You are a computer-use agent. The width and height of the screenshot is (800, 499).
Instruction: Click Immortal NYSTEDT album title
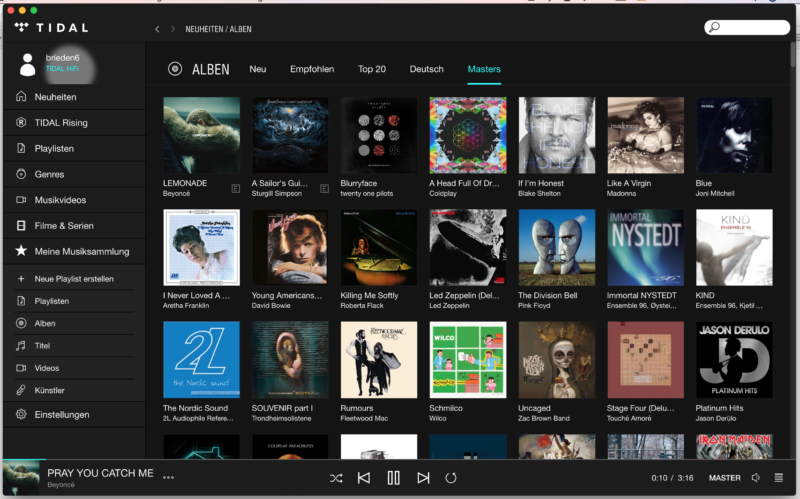tap(641, 295)
